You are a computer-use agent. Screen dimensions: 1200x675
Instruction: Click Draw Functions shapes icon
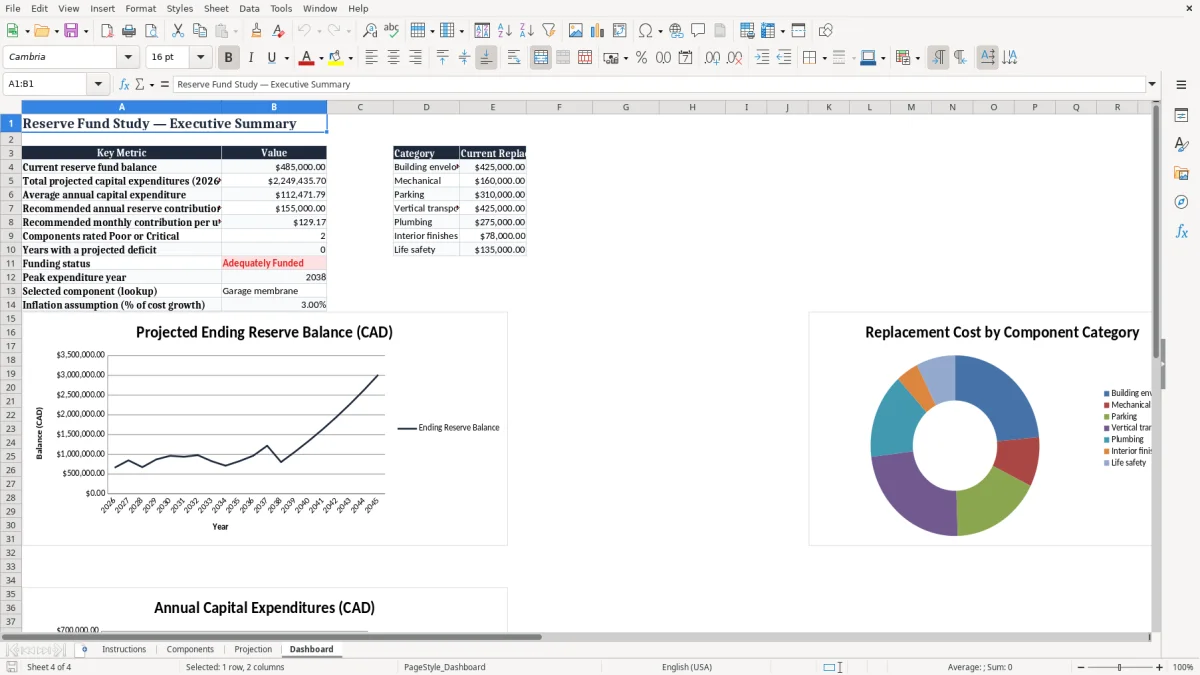click(x=825, y=31)
